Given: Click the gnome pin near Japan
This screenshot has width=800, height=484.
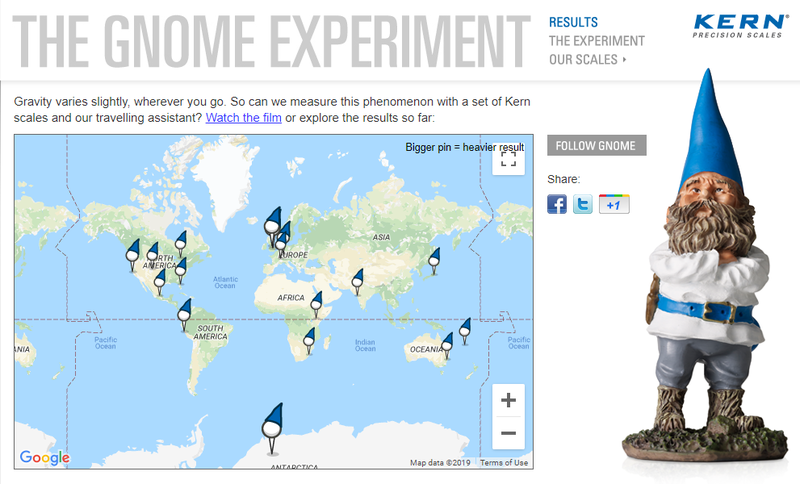Looking at the screenshot, I should point(434,261).
